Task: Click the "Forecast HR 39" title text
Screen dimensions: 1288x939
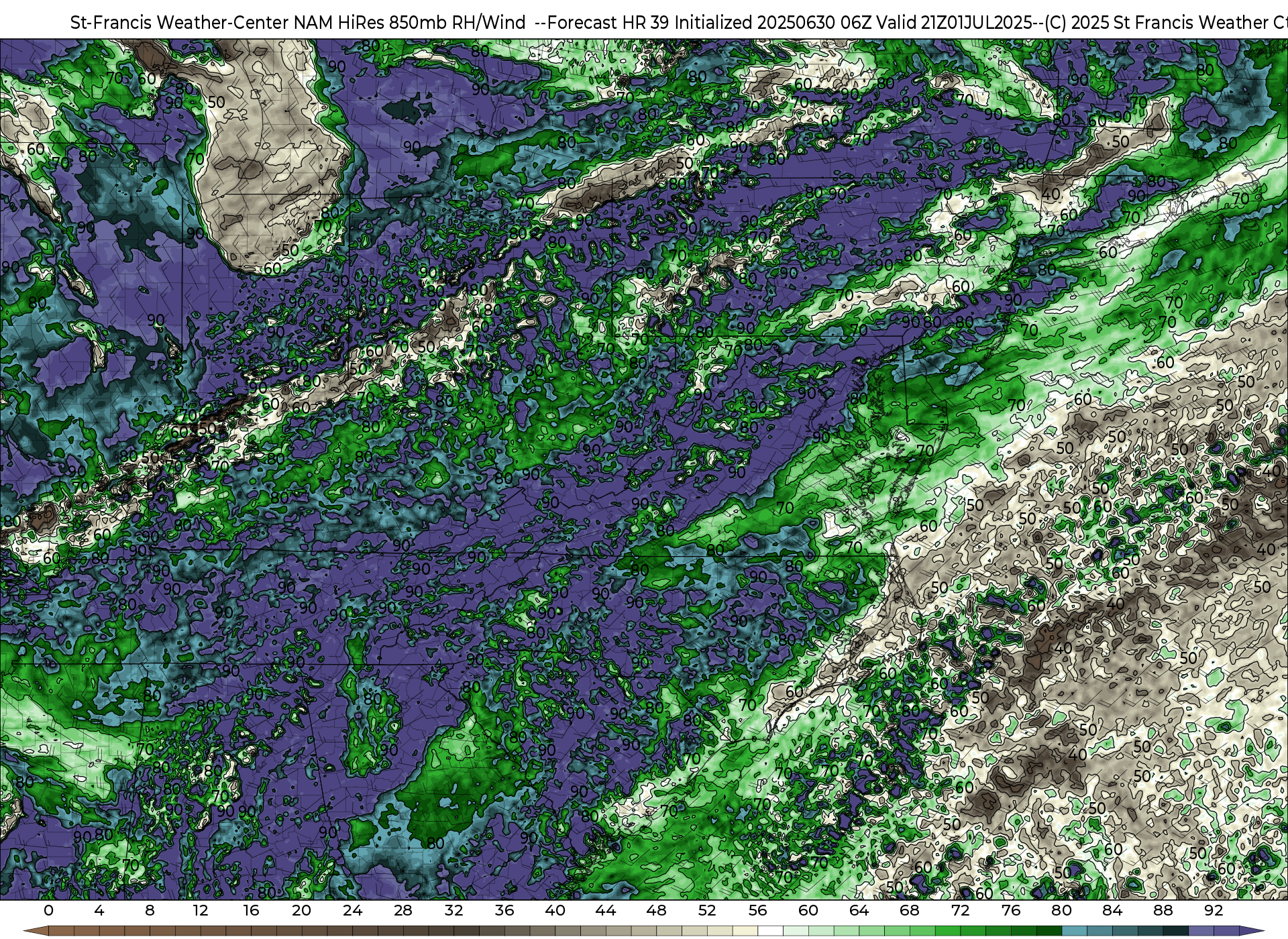Action: pyautogui.click(x=608, y=23)
